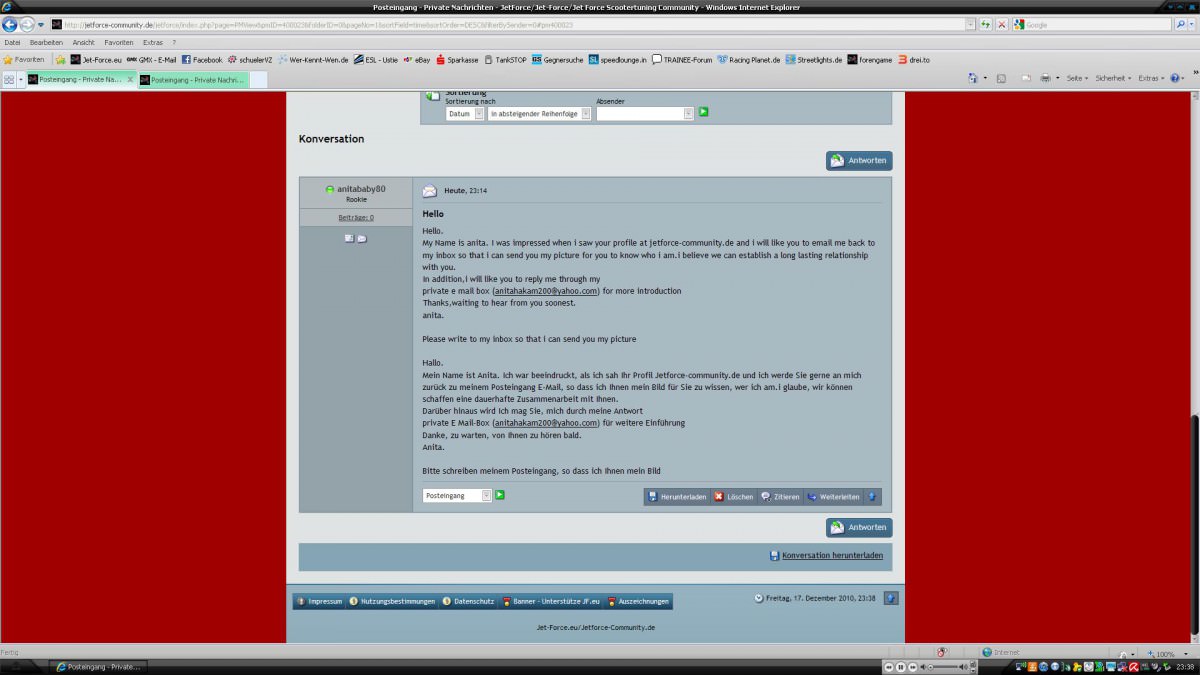
Task: Open anitababy80 user profile link
Action: point(361,189)
